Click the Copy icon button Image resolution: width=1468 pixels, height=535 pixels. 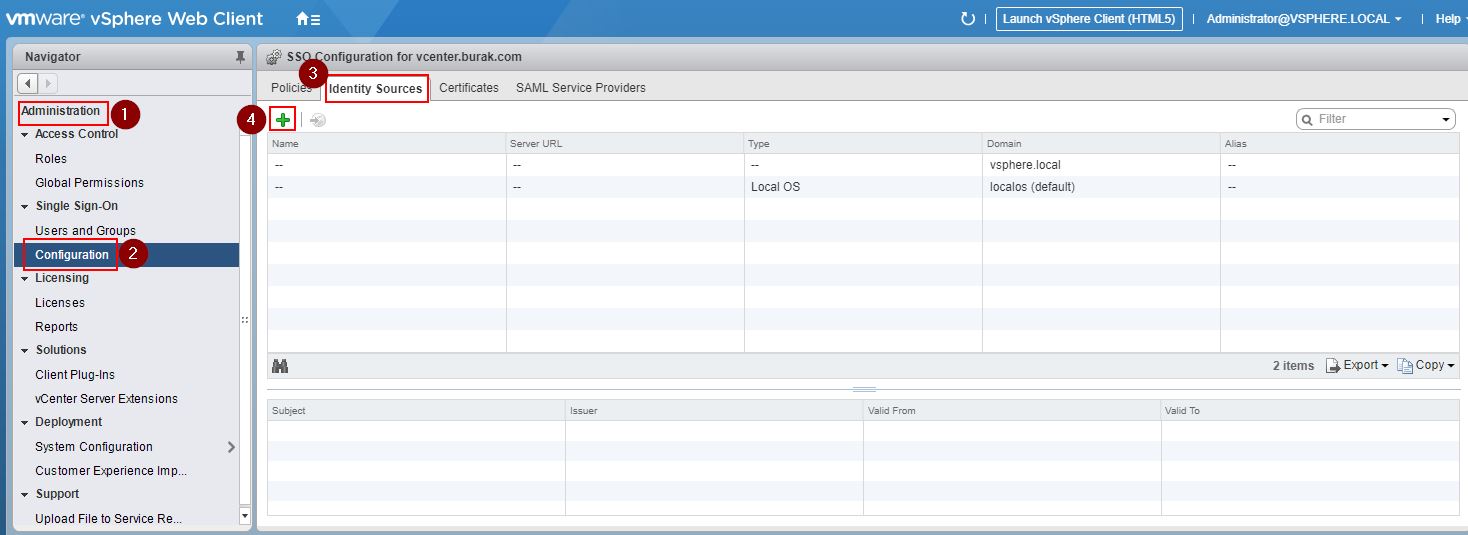click(x=1426, y=366)
